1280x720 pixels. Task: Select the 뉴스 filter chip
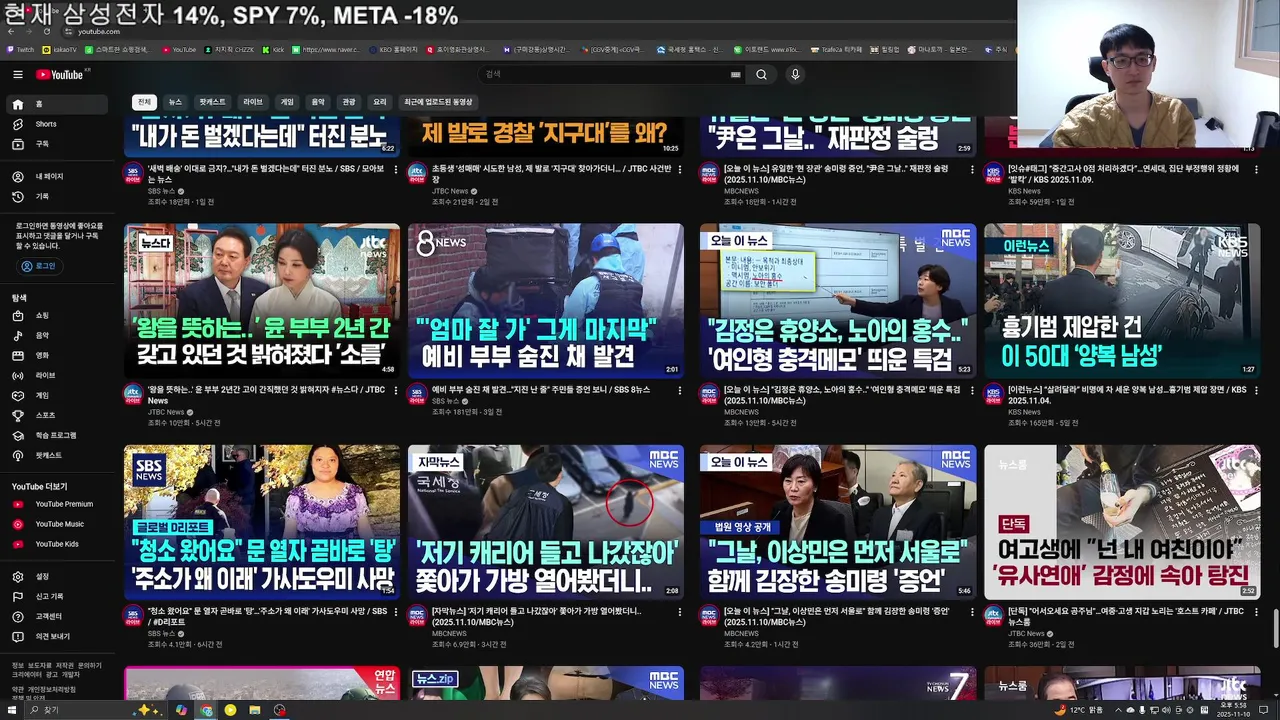[x=175, y=102]
